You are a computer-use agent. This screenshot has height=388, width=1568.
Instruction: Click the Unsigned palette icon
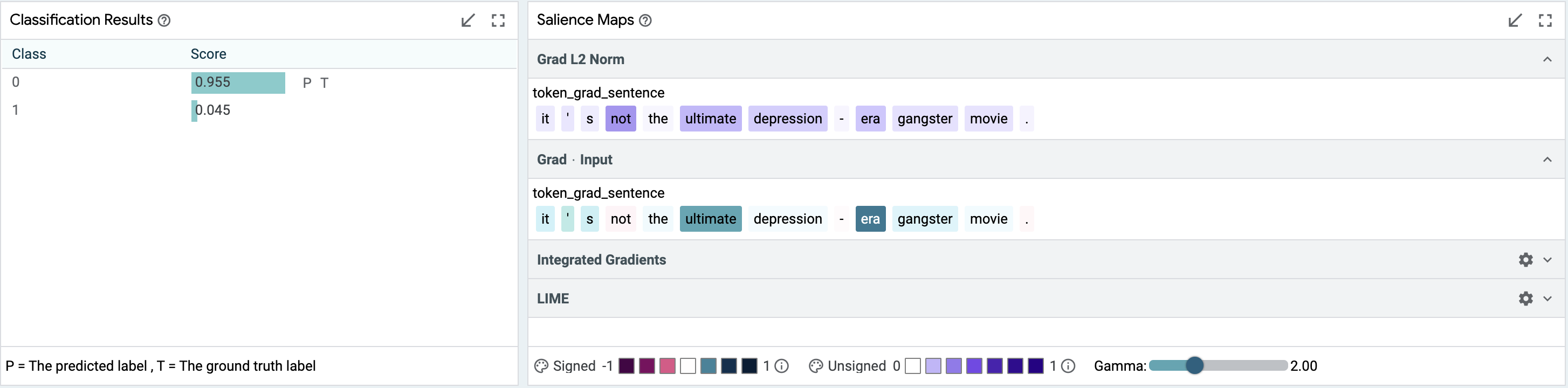[x=816, y=366]
